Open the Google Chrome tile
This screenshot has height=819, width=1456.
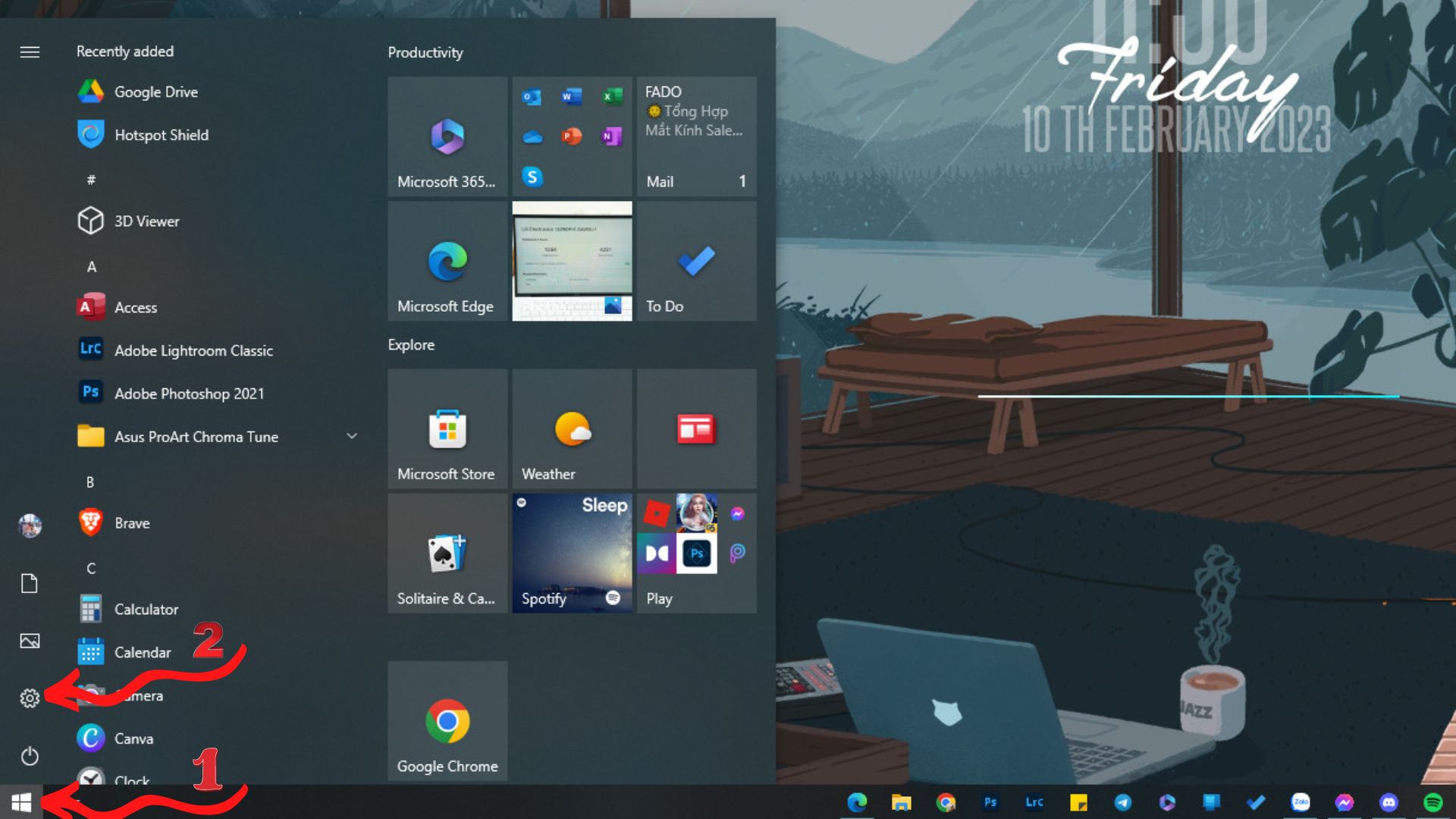click(447, 720)
